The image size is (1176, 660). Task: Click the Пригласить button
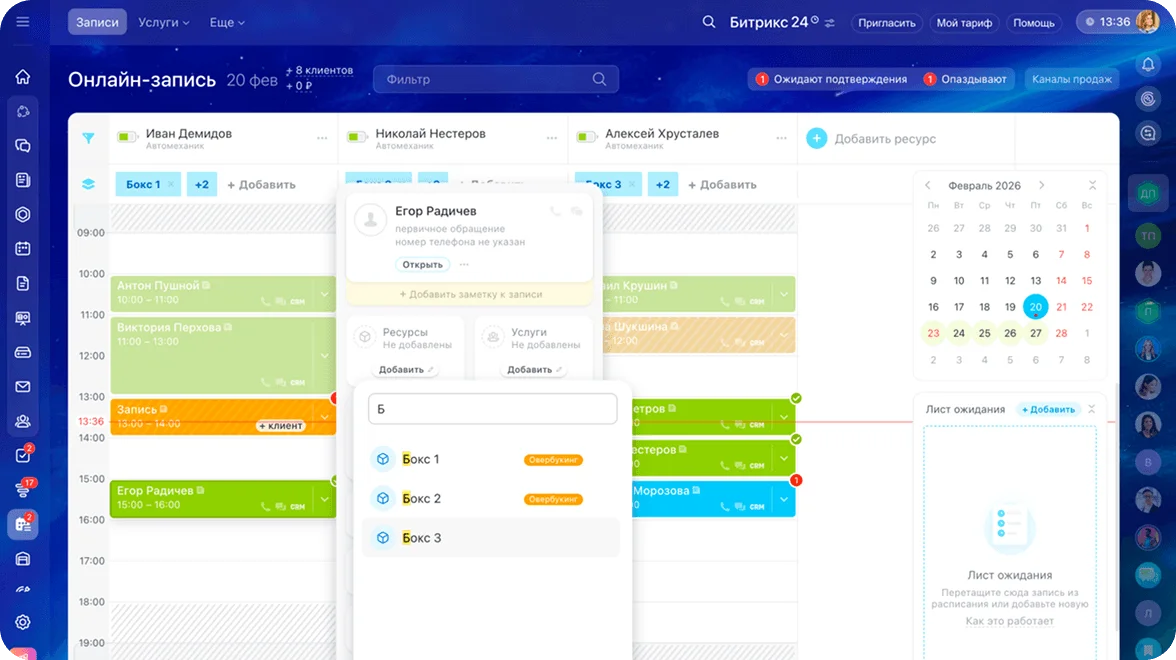886,22
